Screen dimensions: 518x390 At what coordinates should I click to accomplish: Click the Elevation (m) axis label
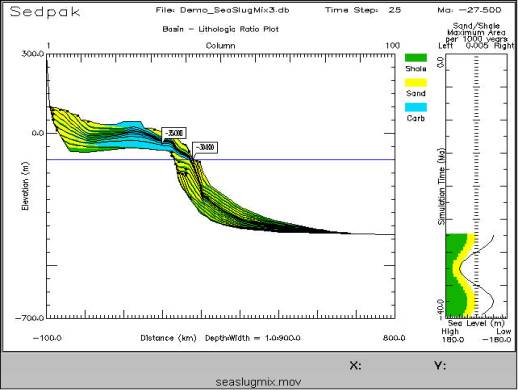(x=25, y=186)
